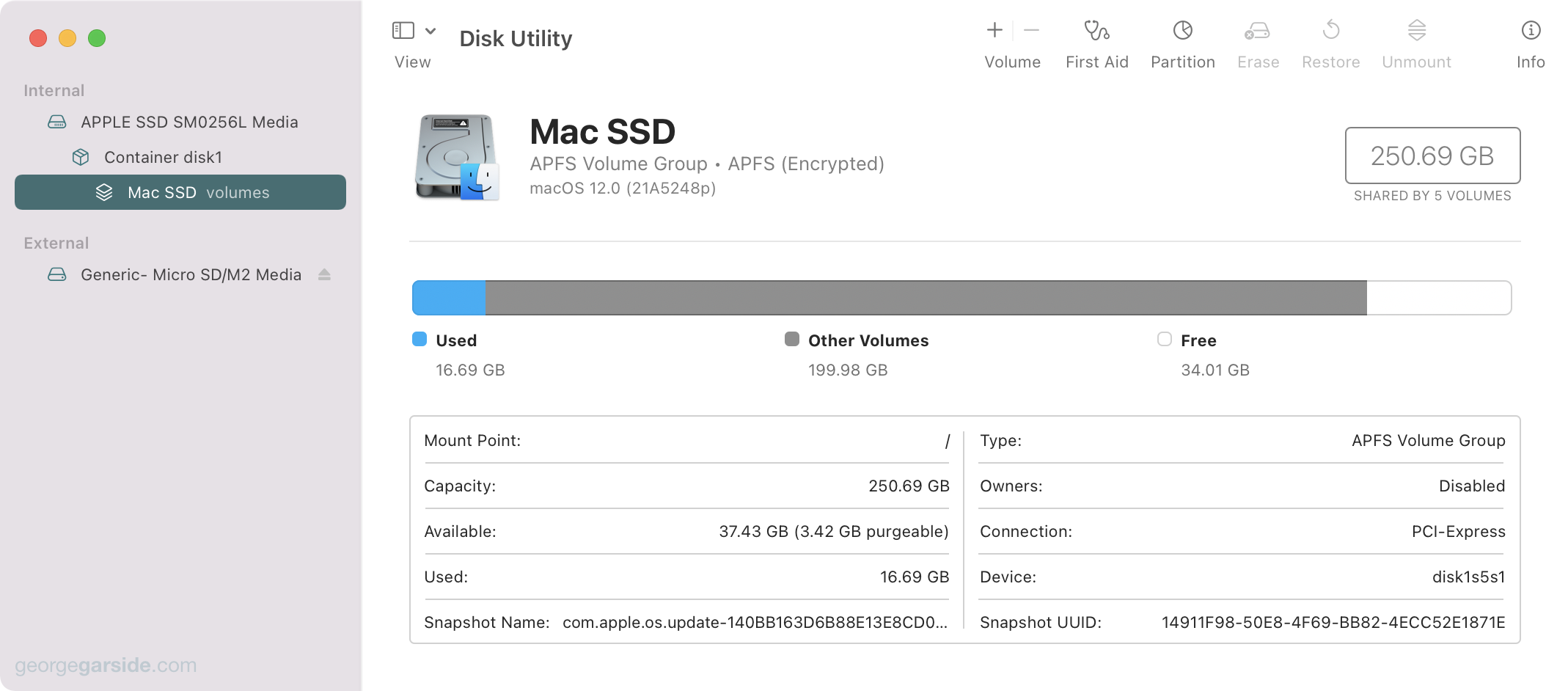
Task: Select Container disk1 in sidebar
Action: (x=180, y=157)
